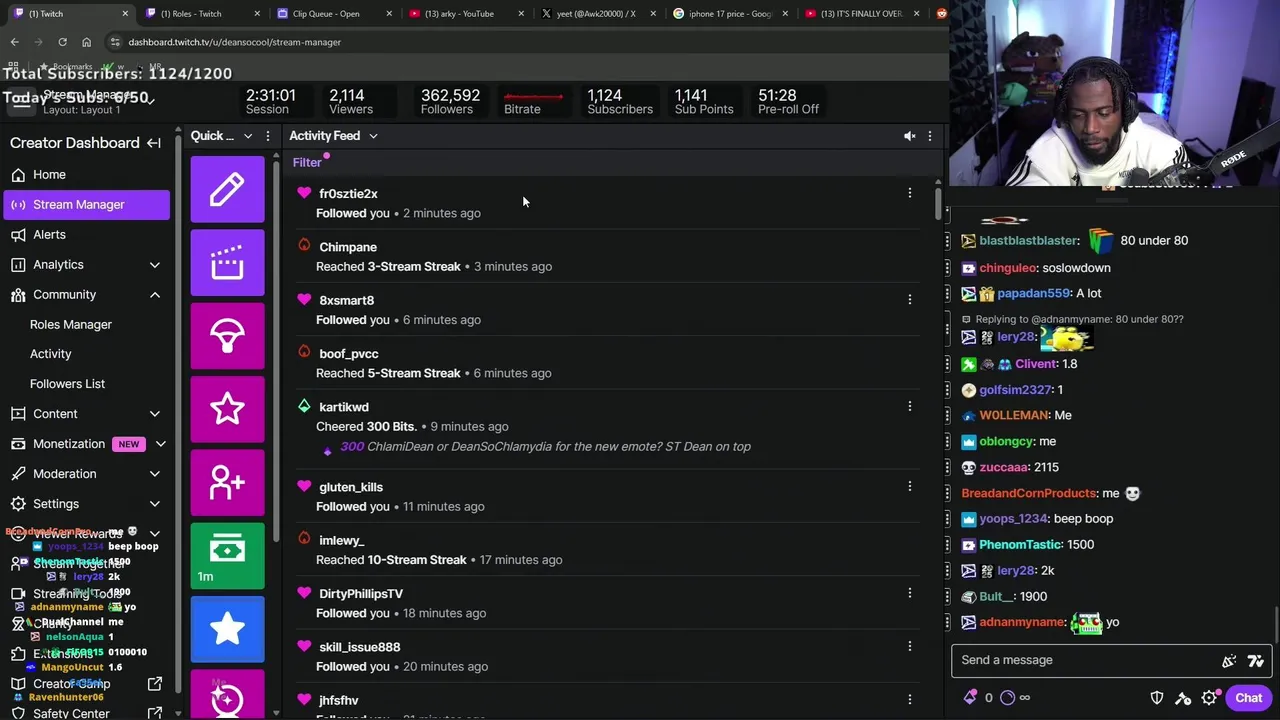Click the chat shield mode icon
This screenshot has height=720, width=1280.
click(x=1157, y=698)
